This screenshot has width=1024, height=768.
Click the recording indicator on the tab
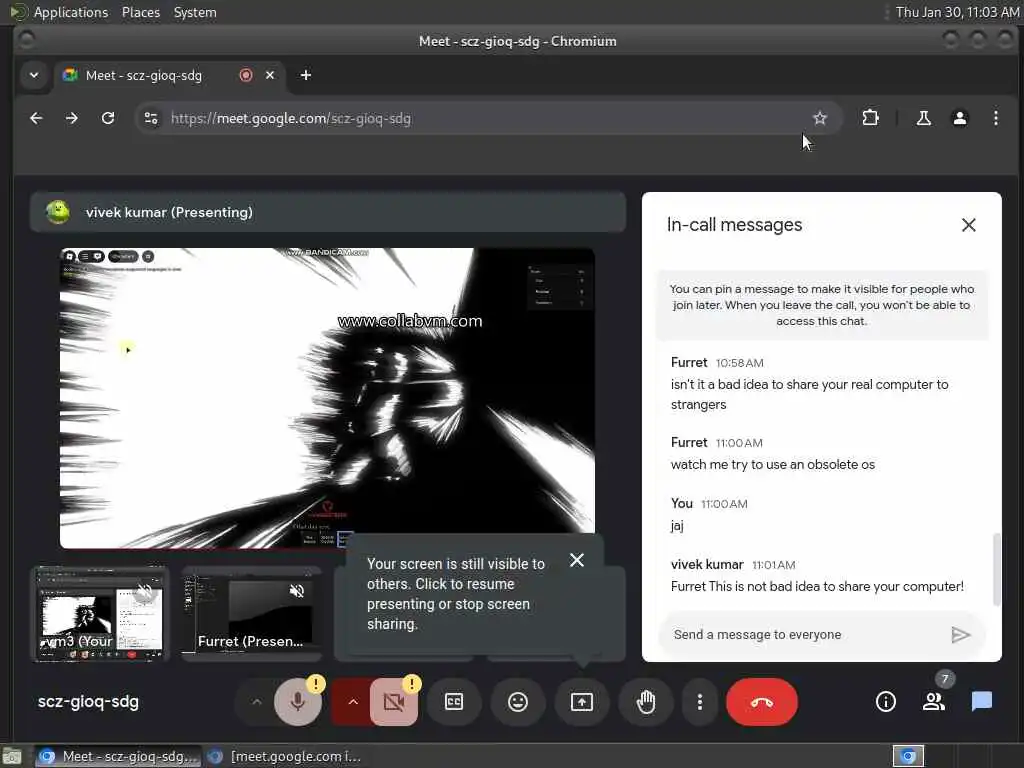click(x=246, y=76)
